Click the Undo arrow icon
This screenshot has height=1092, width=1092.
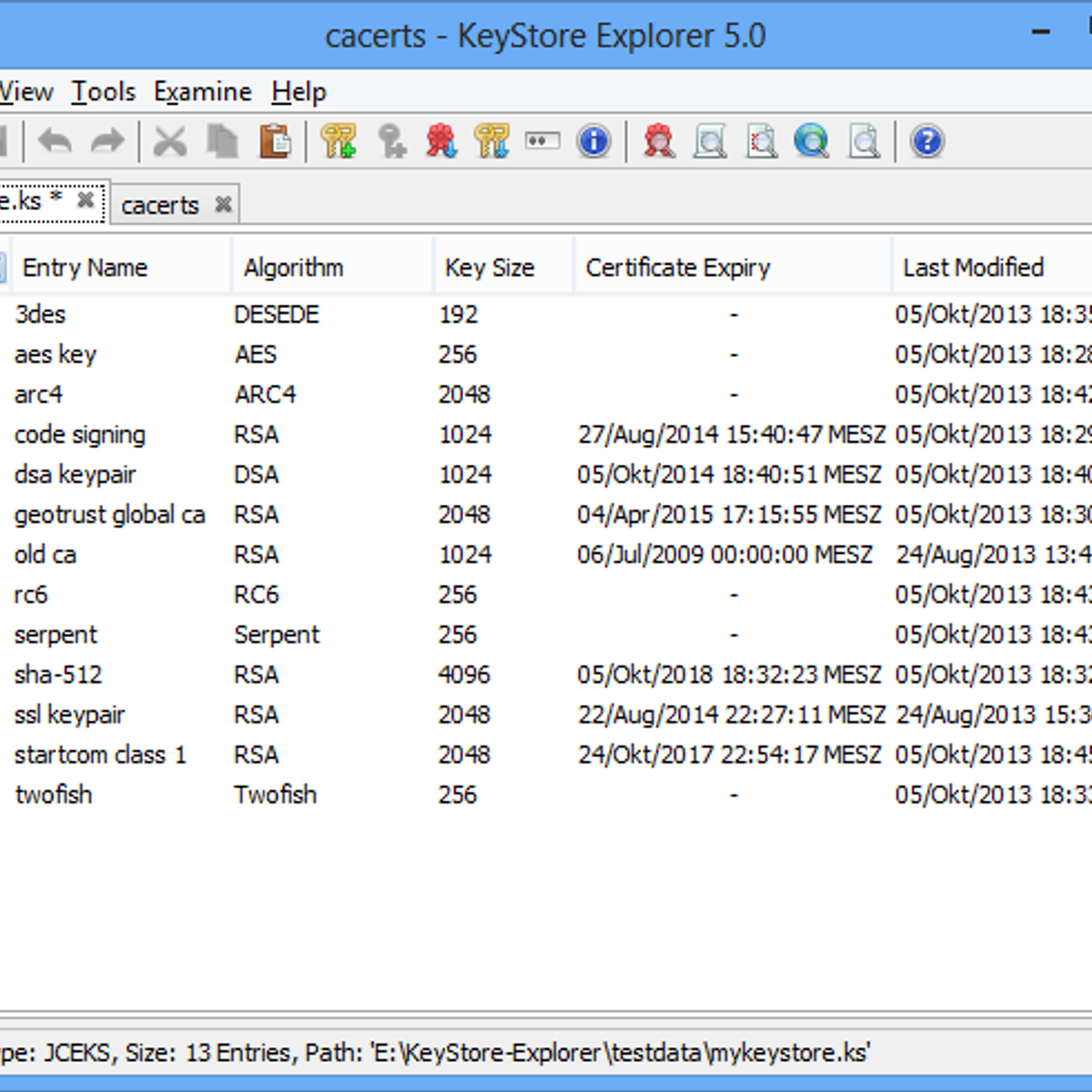[x=55, y=141]
